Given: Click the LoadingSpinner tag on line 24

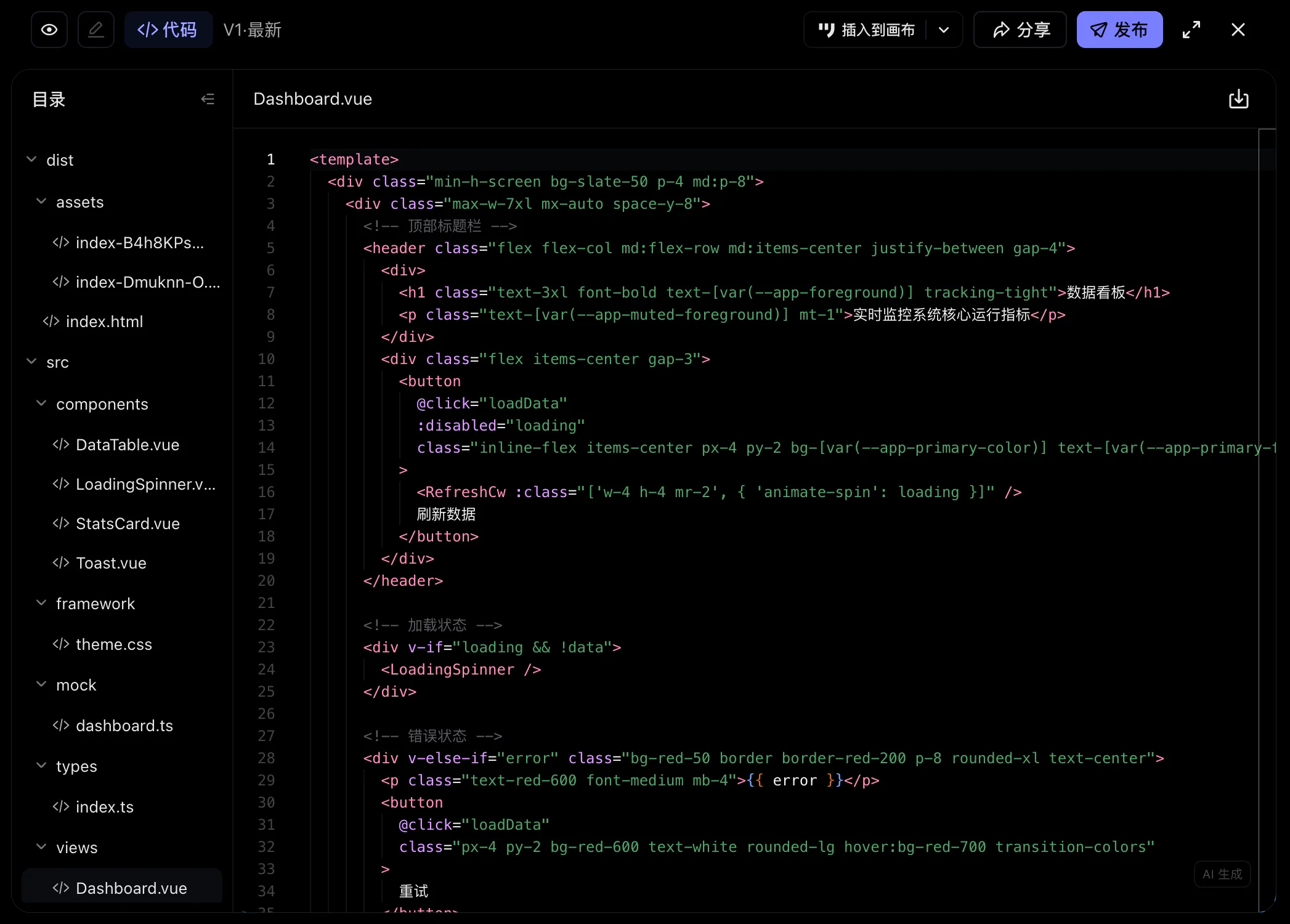Looking at the screenshot, I should (461, 670).
